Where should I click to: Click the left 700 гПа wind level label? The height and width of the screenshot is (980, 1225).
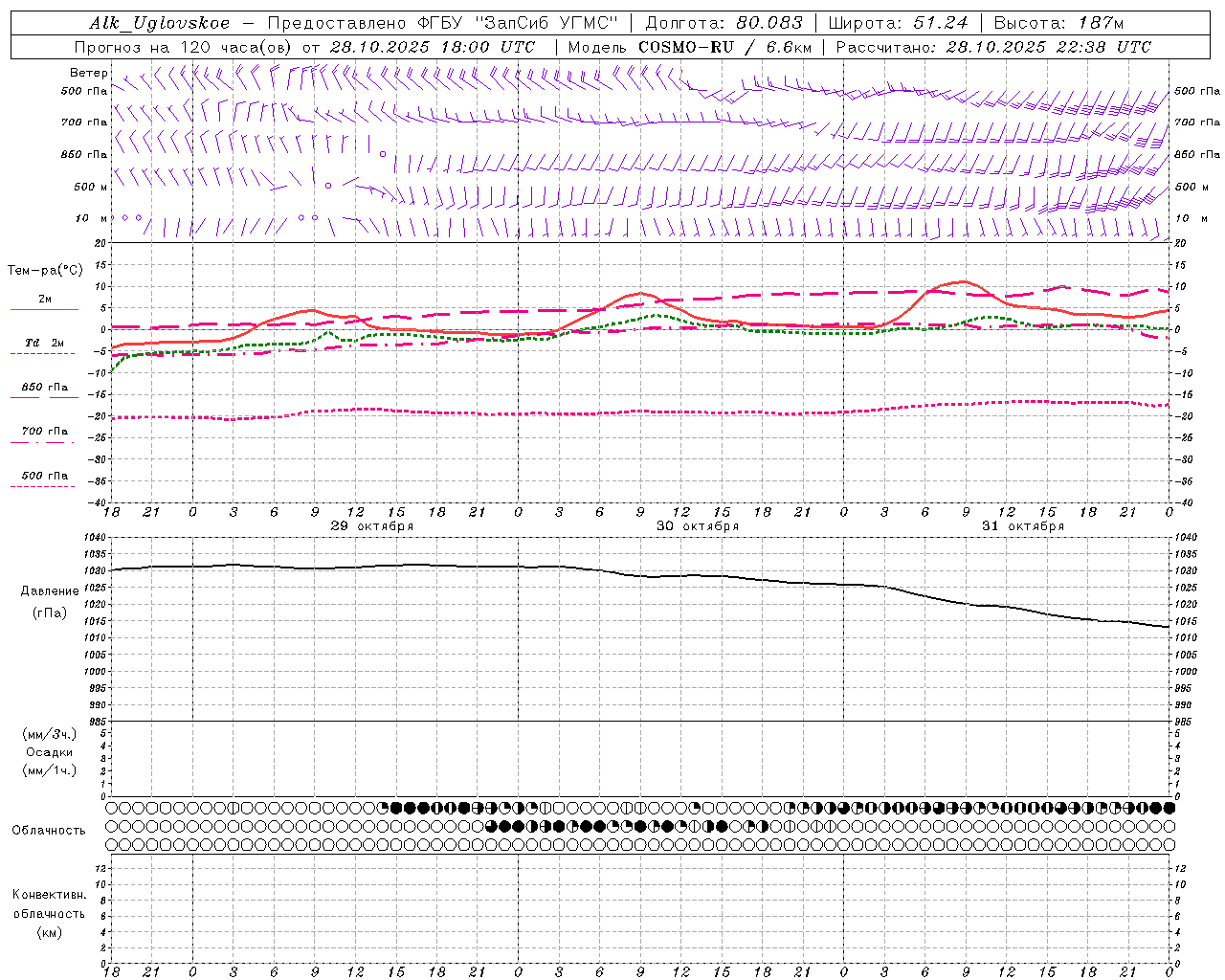pos(84,122)
